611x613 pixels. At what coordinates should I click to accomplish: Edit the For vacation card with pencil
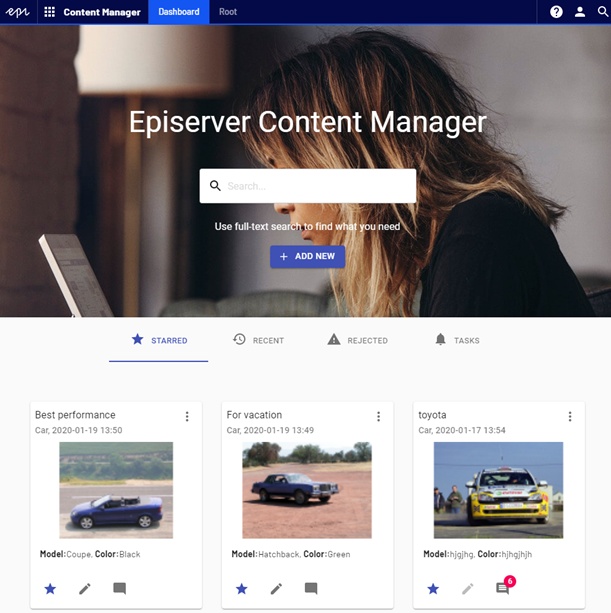click(x=277, y=589)
